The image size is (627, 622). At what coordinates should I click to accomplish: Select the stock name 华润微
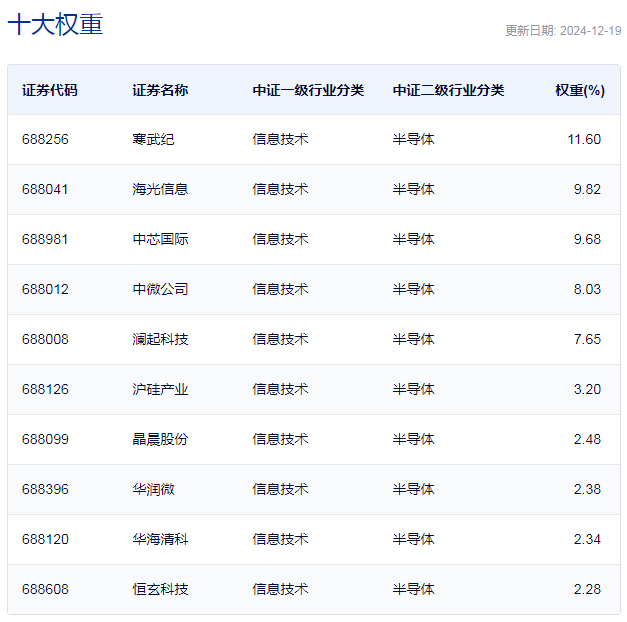tap(153, 489)
